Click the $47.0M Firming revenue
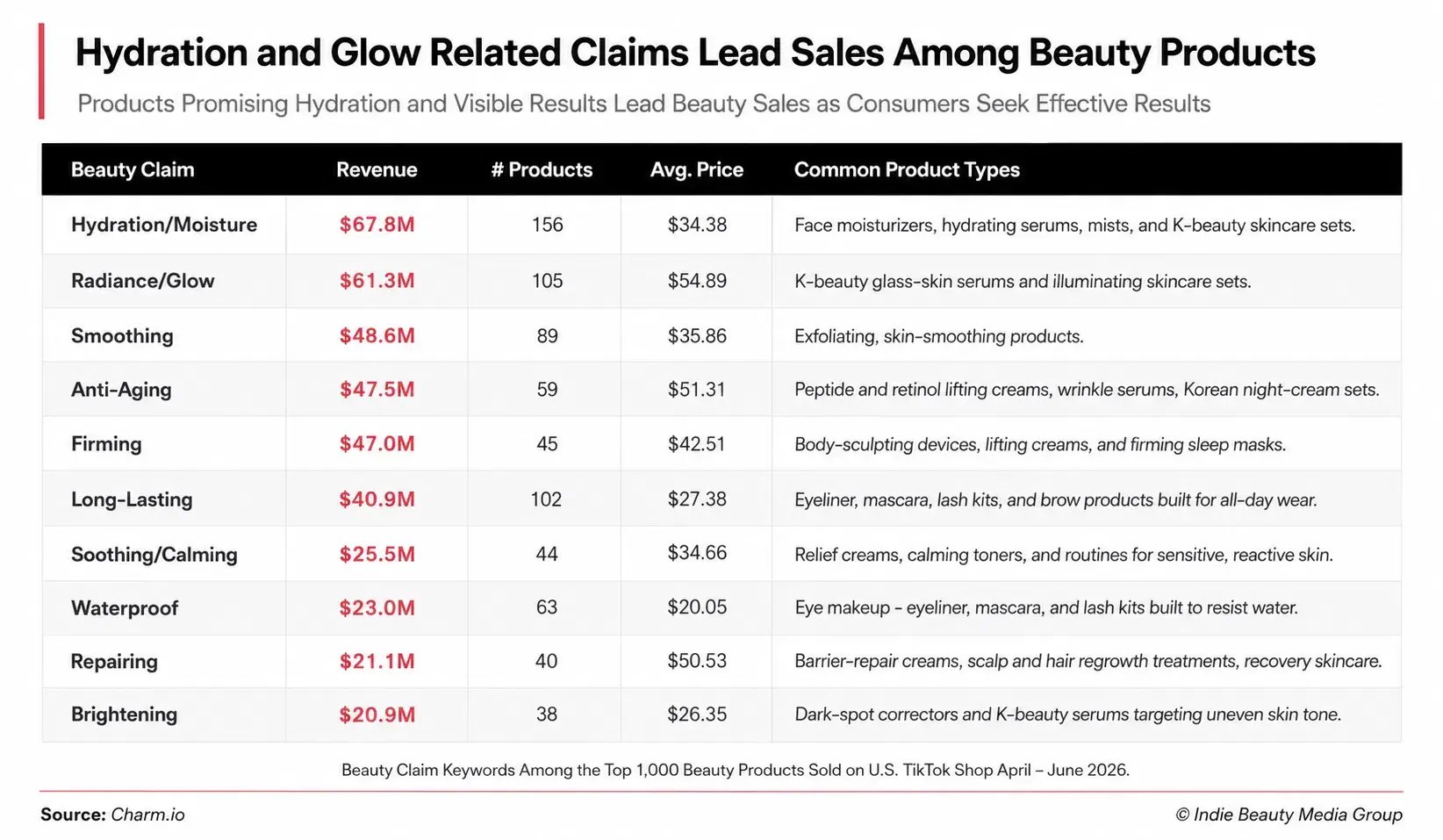Image resolution: width=1443 pixels, height=840 pixels. coord(377,444)
